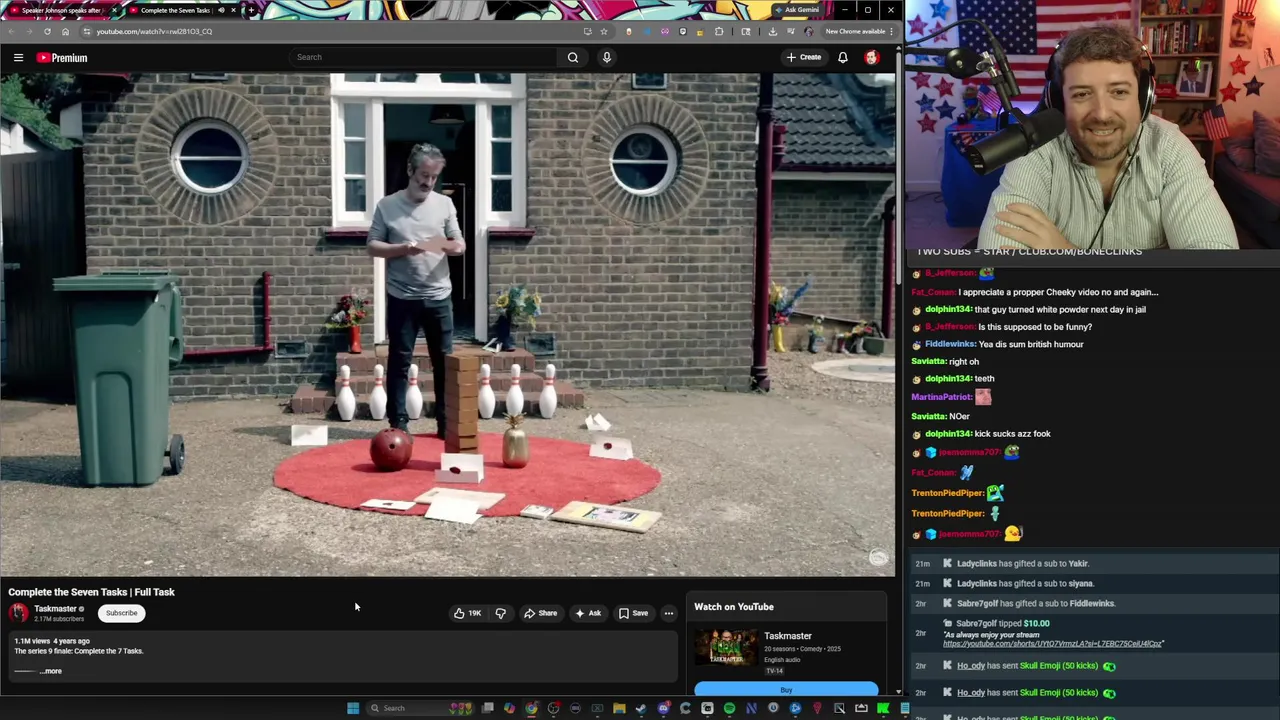Click Sabre7golf gifted sub to Fiddlewinks

tap(1036, 603)
